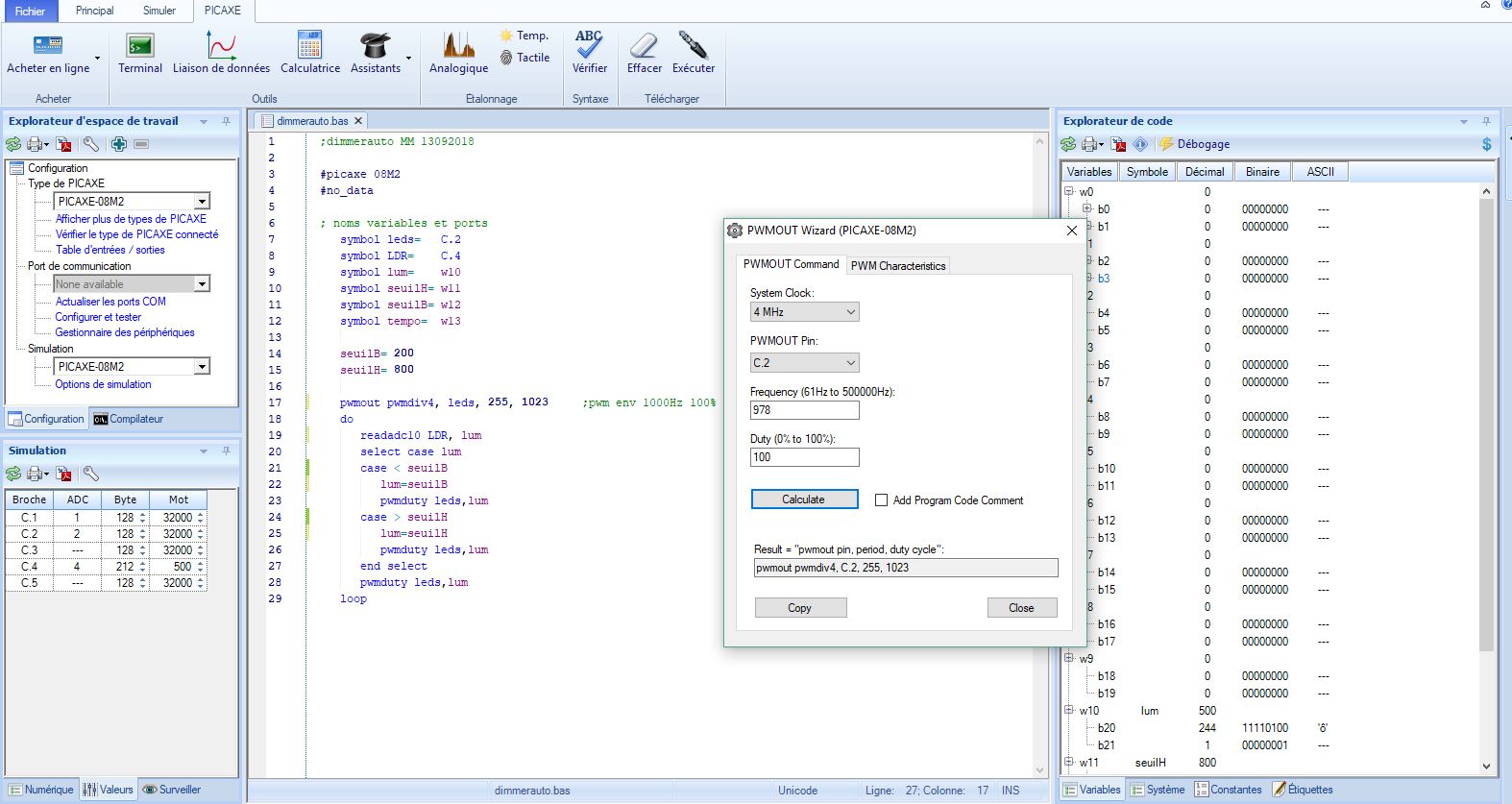Run Vérifier syntax check
The width and height of the screenshot is (1512, 804).
click(589, 53)
